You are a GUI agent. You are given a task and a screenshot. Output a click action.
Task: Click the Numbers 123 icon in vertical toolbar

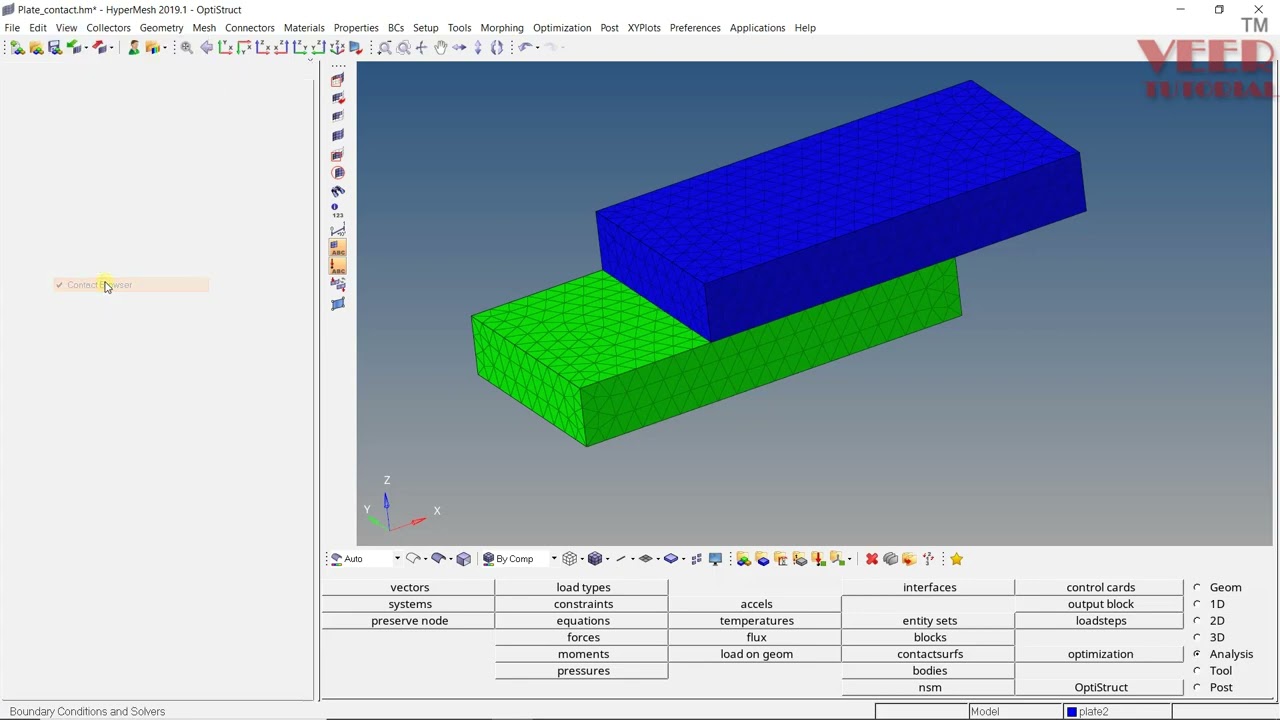click(x=338, y=210)
